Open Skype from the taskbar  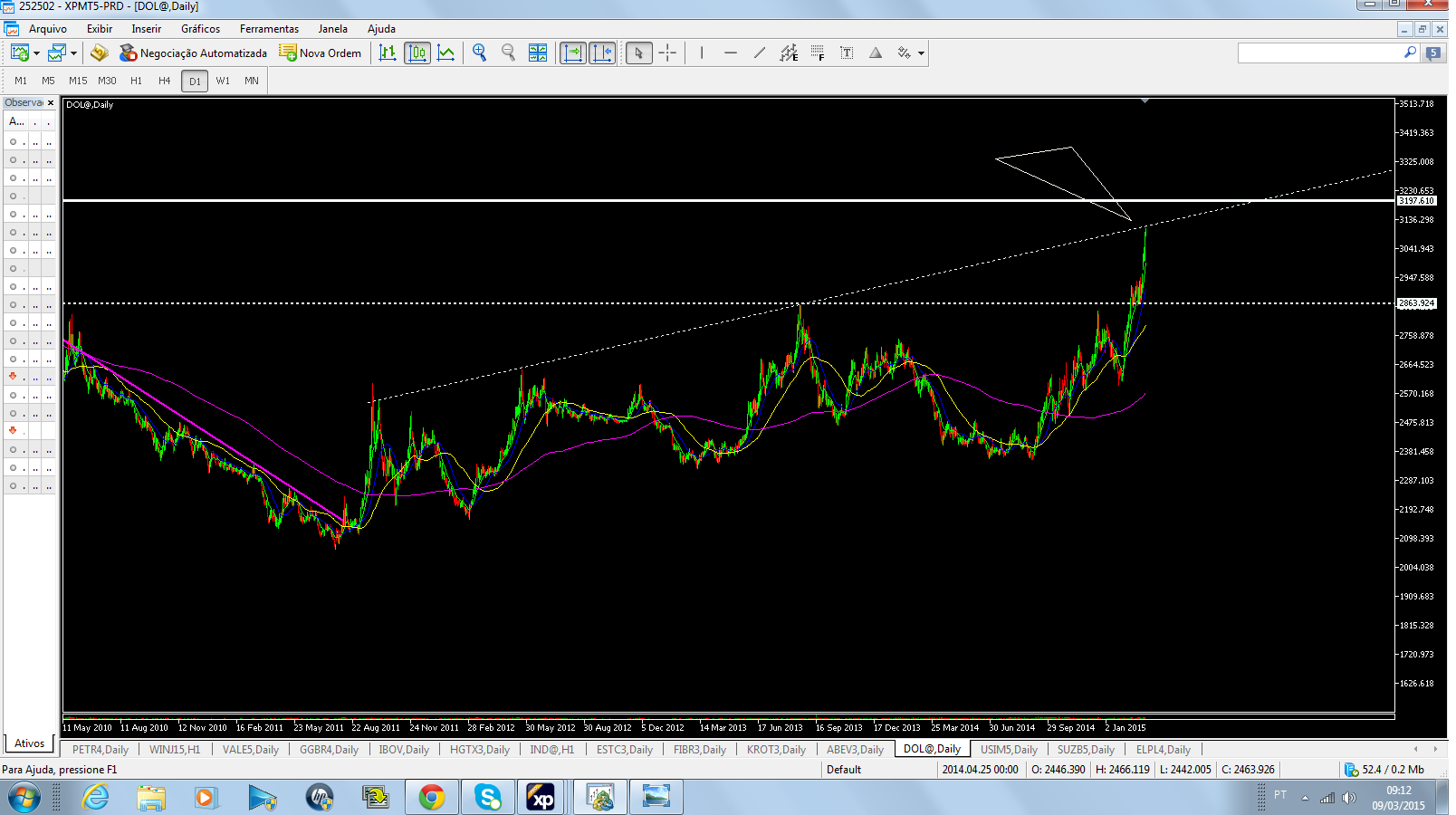coord(488,797)
